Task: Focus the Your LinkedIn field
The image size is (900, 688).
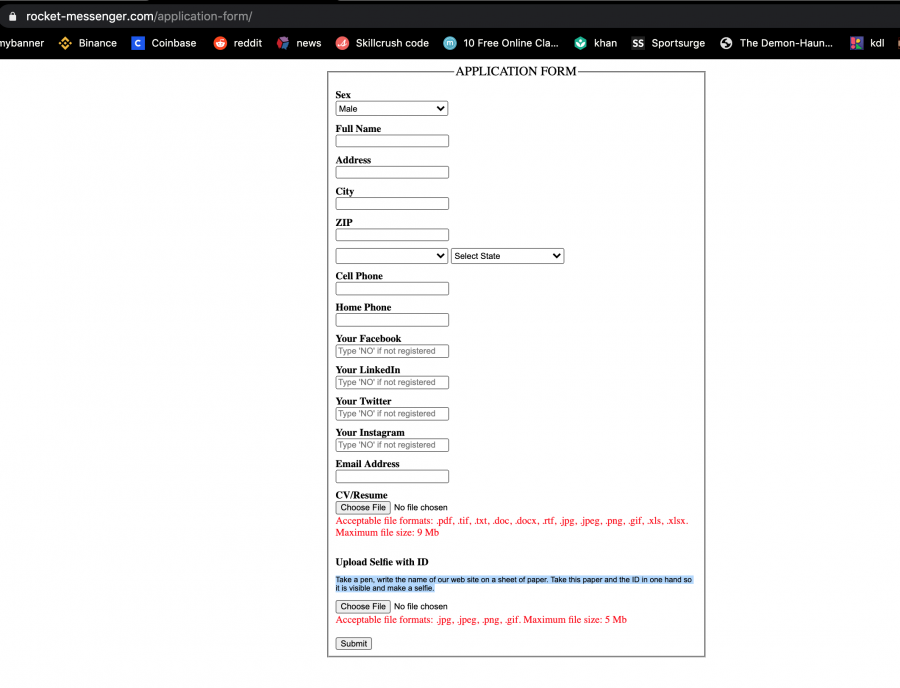Action: click(x=392, y=382)
